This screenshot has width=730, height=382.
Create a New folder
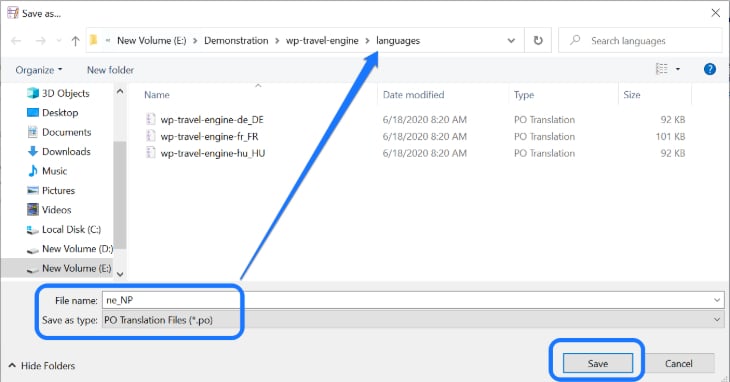coord(110,70)
